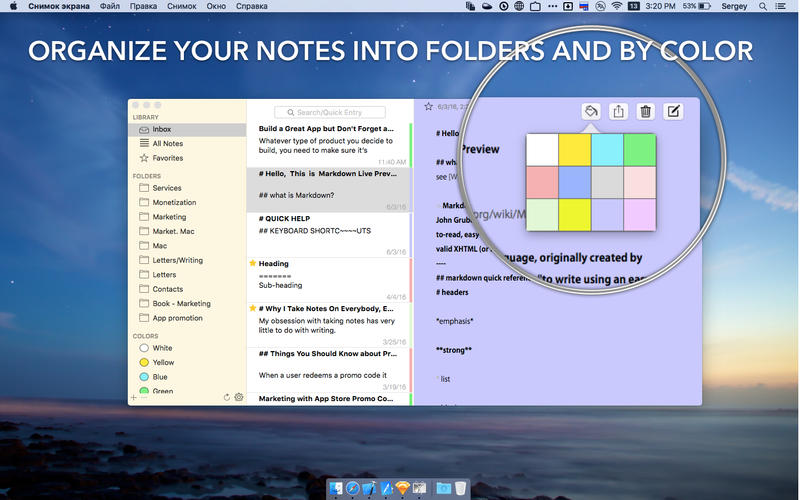Select the Yellow color filter circle
800x500 pixels.
click(x=144, y=363)
